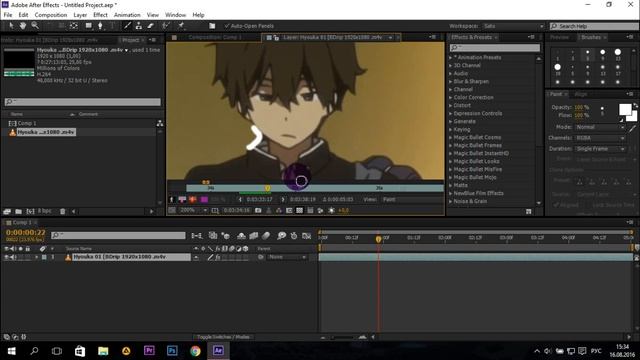Toggle video visibility of Hyouka layer
640x360 pixels.
pyautogui.click(x=6, y=257)
